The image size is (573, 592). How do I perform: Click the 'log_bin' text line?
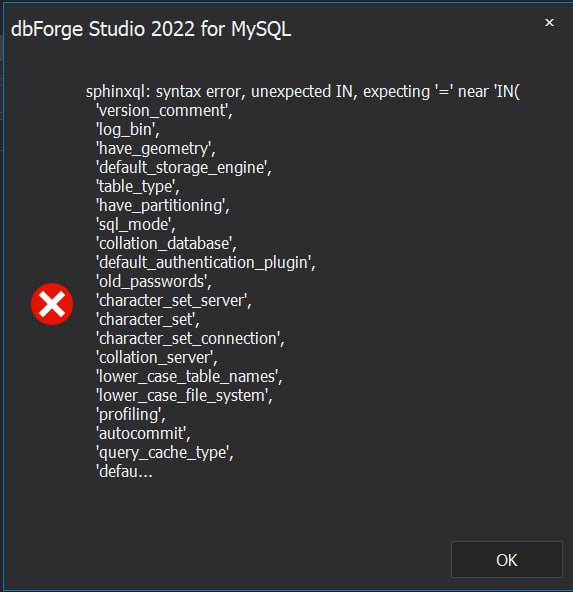(x=128, y=130)
